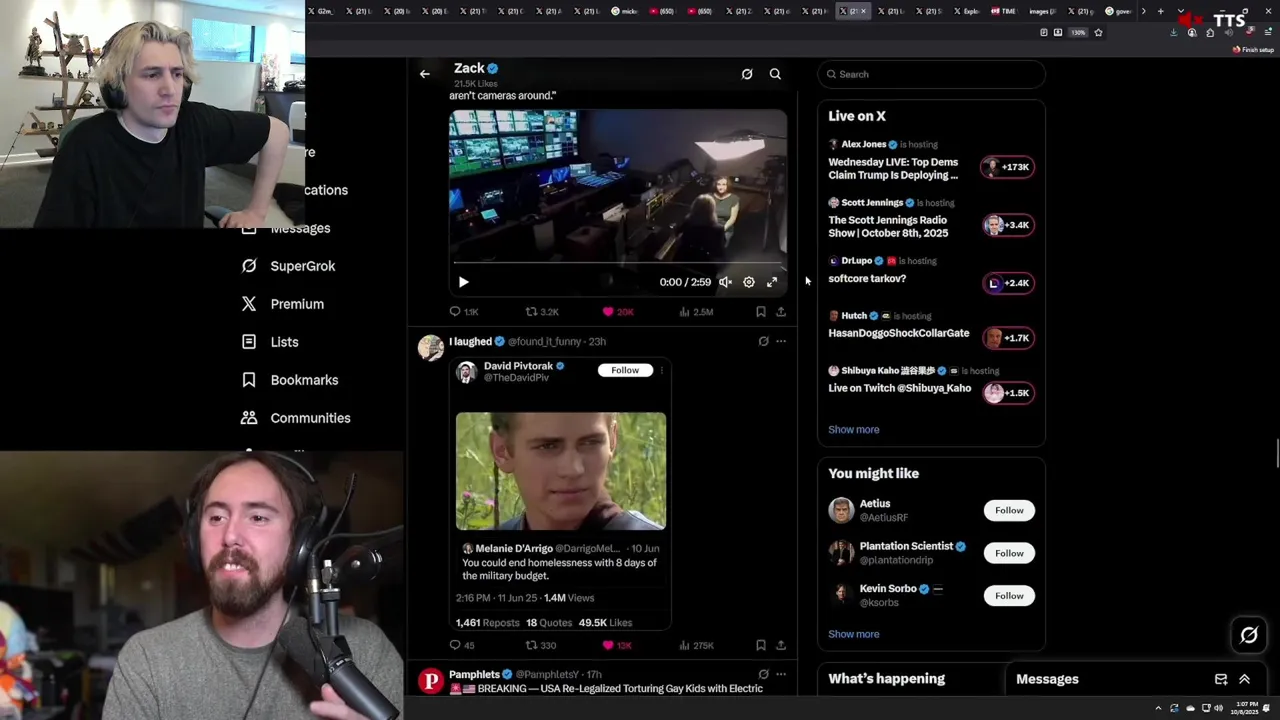This screenshot has width=1280, height=720.
Task: Open Shibuya Kaho Live on Twitch stream
Action: 899,388
